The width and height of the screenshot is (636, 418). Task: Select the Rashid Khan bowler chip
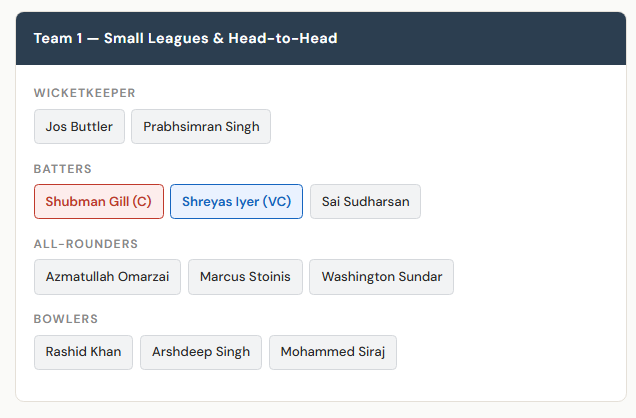(83, 352)
